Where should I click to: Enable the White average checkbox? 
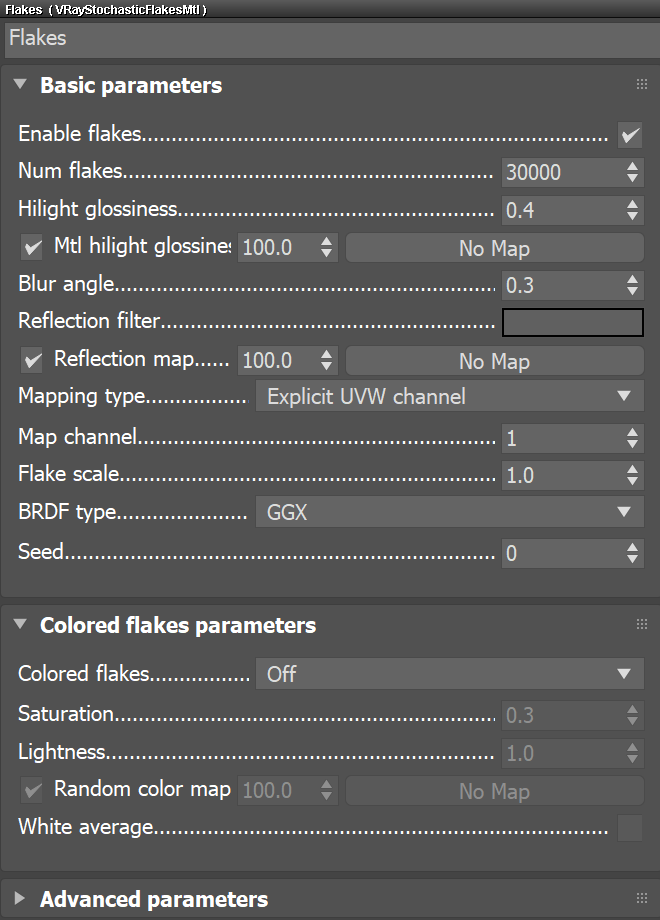pyautogui.click(x=630, y=828)
